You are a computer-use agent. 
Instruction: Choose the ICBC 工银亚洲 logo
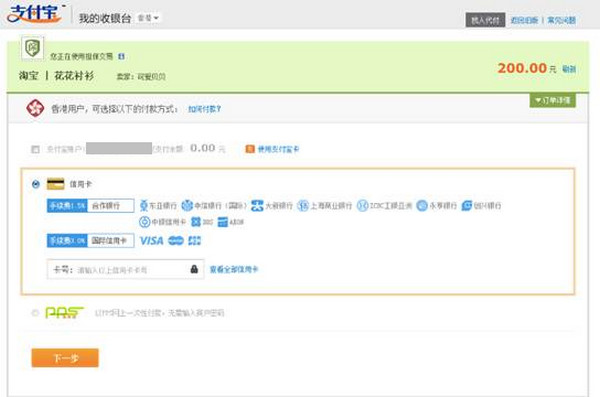tap(384, 206)
